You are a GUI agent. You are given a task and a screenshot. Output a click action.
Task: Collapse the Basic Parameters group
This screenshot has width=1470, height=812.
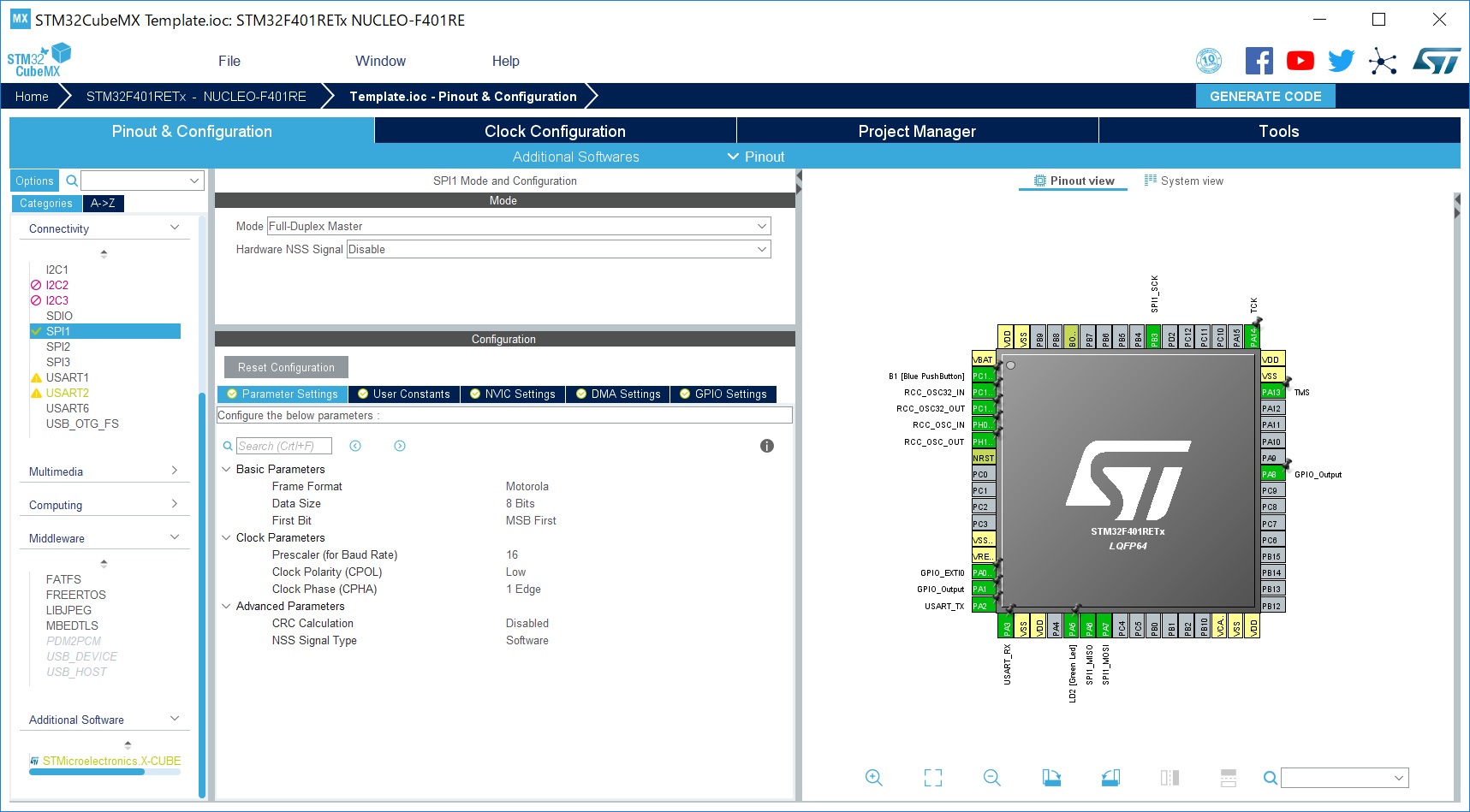click(x=226, y=469)
